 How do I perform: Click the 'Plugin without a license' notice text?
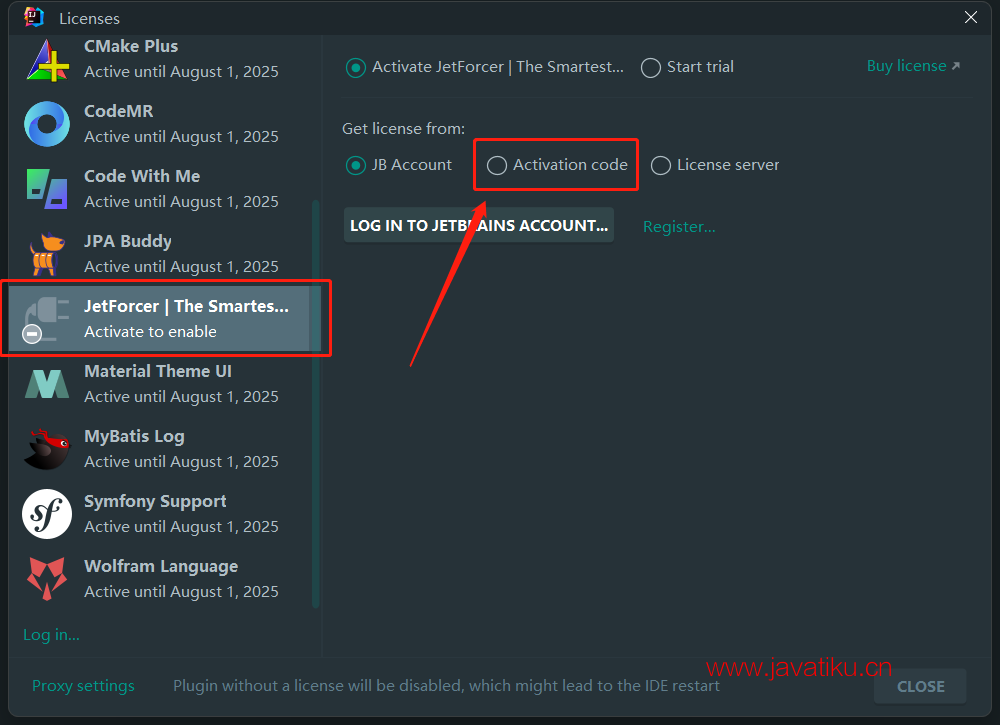coord(446,685)
